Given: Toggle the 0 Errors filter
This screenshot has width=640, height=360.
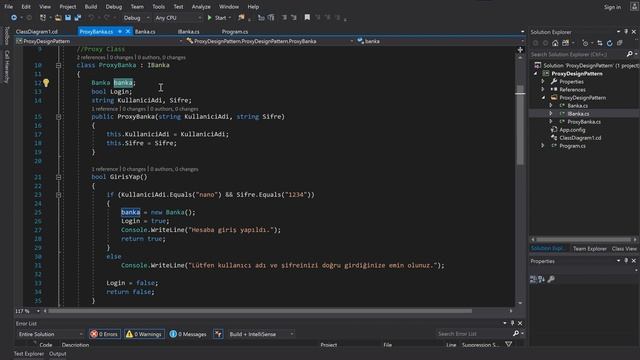Looking at the screenshot, I should pyautogui.click(x=104, y=334).
